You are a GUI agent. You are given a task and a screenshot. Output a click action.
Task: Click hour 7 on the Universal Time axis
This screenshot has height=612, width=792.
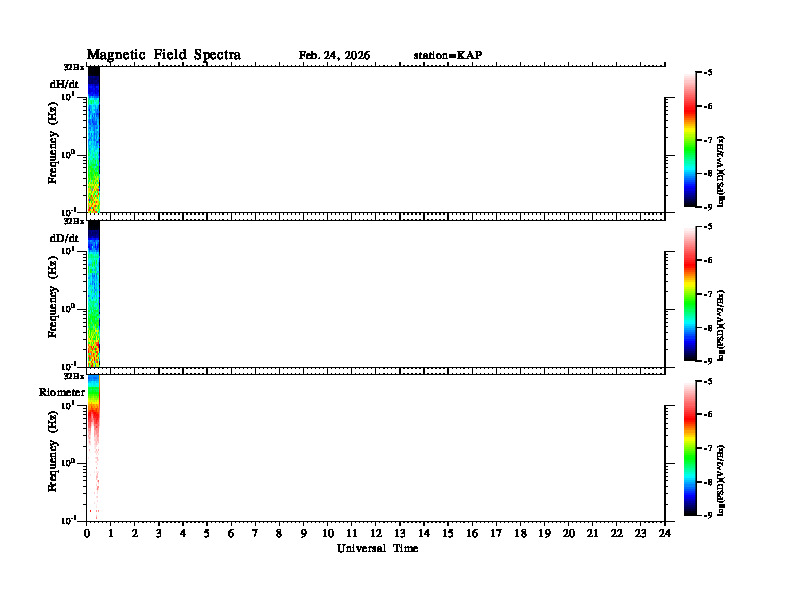point(255,534)
